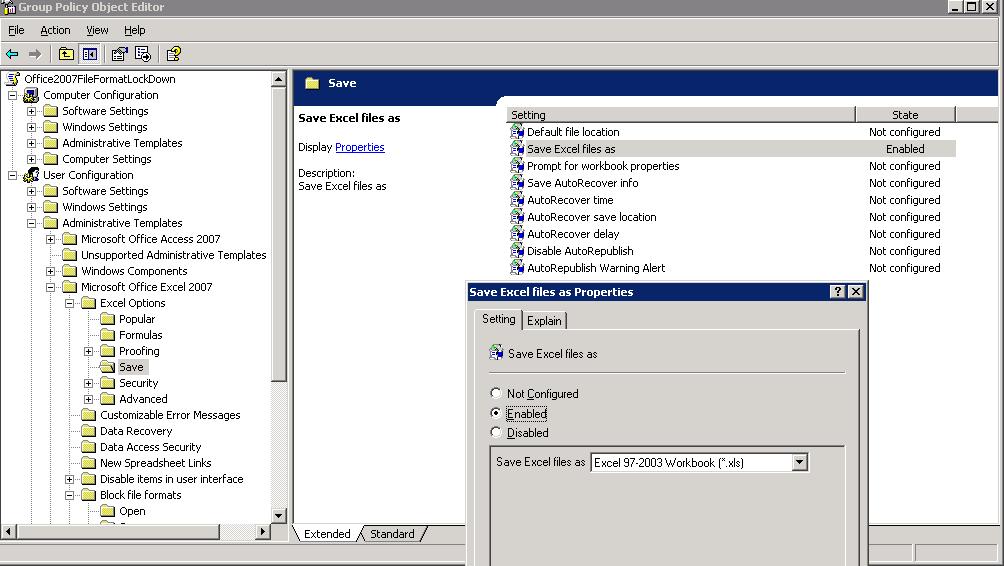1004x566 pixels.
Task: Click the policy icon beside dialog setting name
Action: click(x=496, y=352)
